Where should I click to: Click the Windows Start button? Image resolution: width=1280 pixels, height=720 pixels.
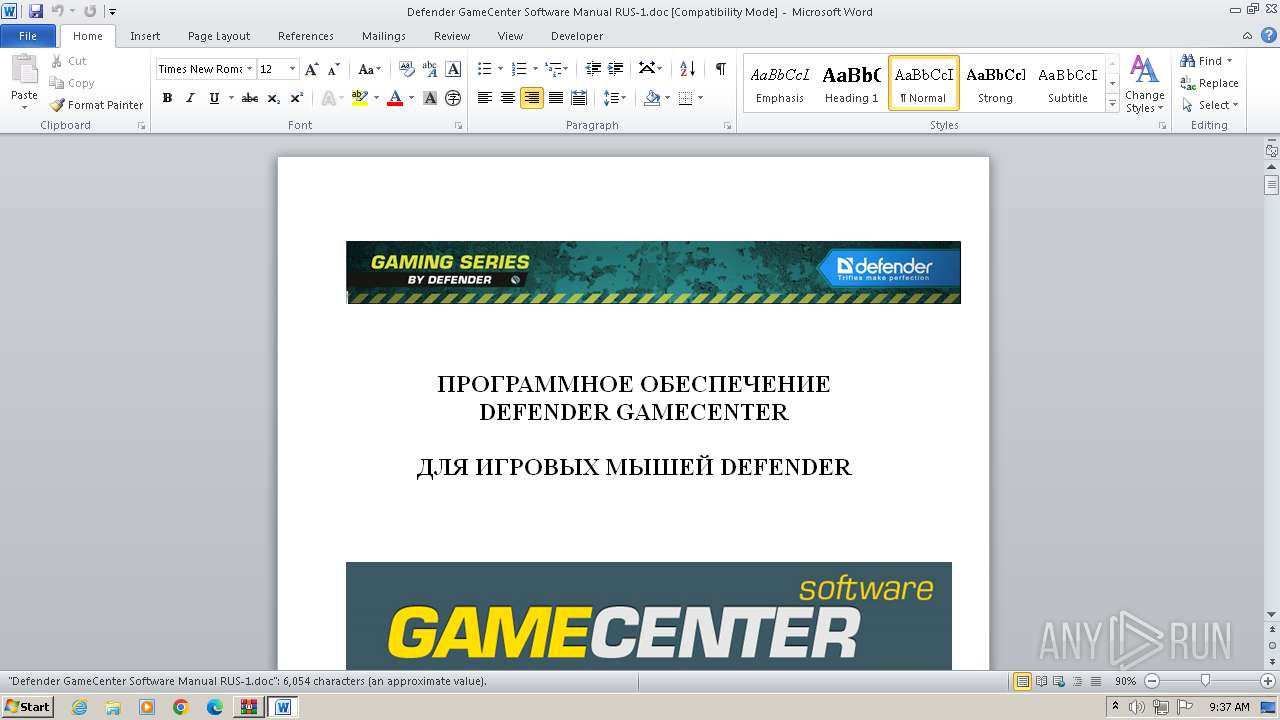27,707
